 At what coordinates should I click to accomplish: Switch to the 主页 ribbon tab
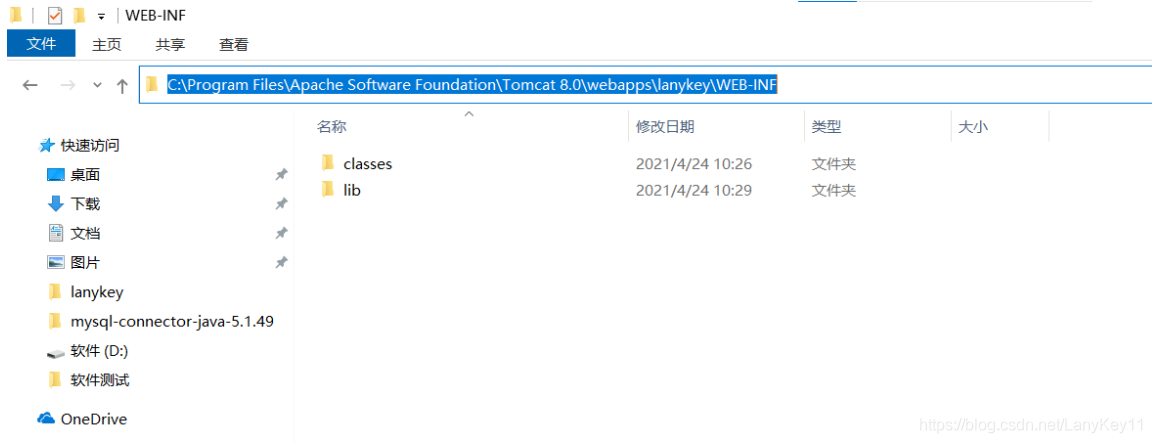coord(107,45)
